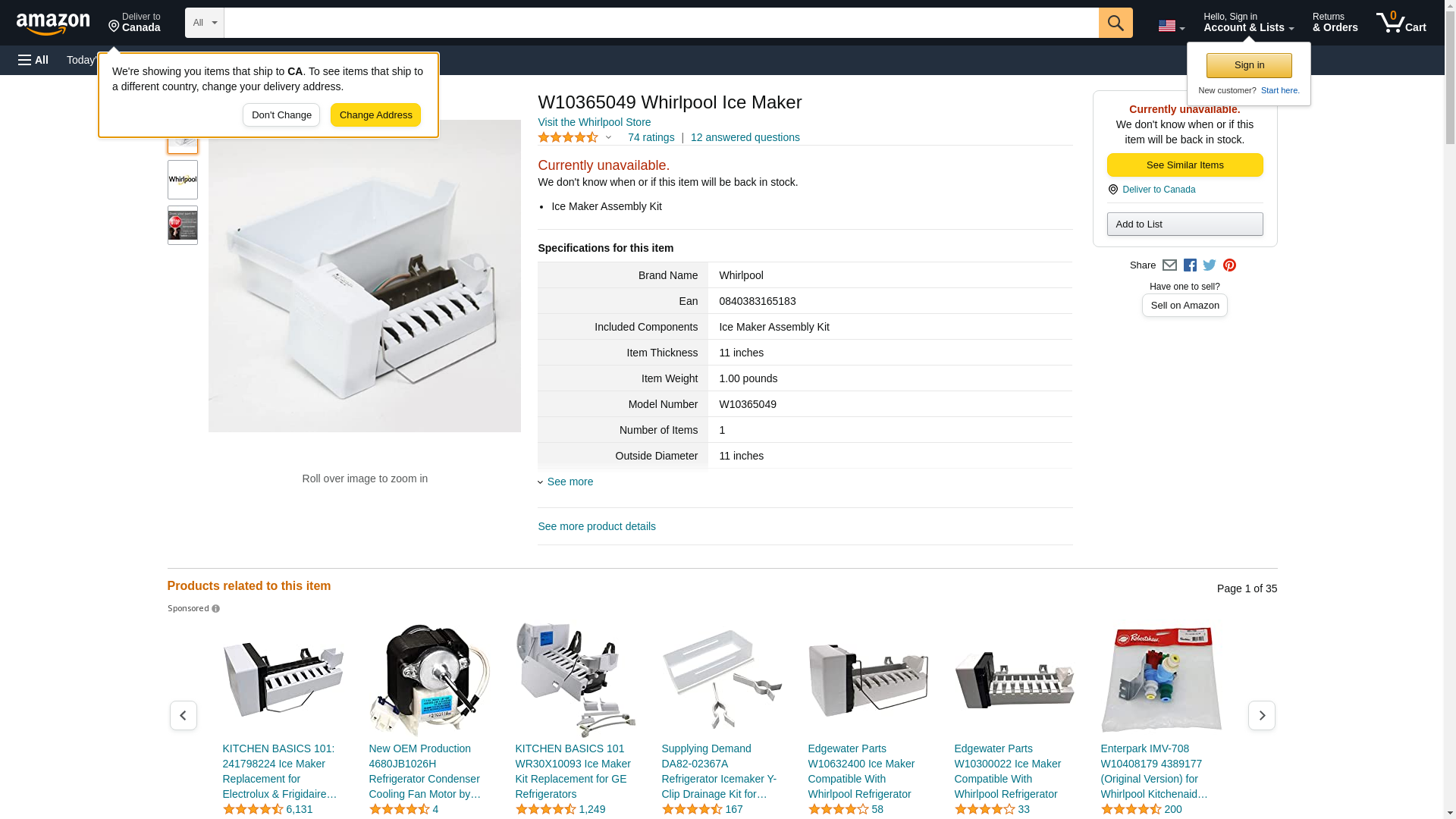
Task: Go to next related products page
Action: click(1262, 715)
